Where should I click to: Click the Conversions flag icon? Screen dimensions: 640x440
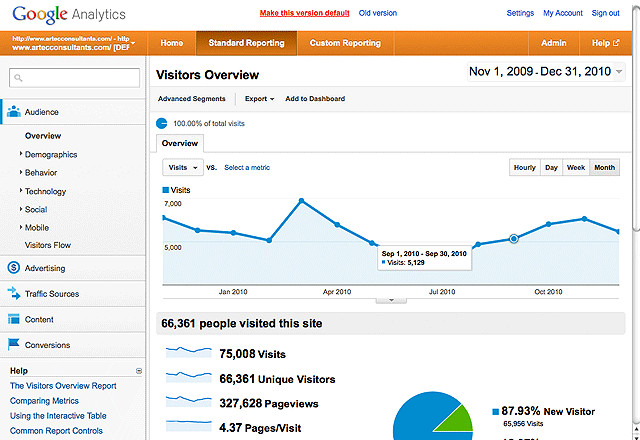click(14, 346)
